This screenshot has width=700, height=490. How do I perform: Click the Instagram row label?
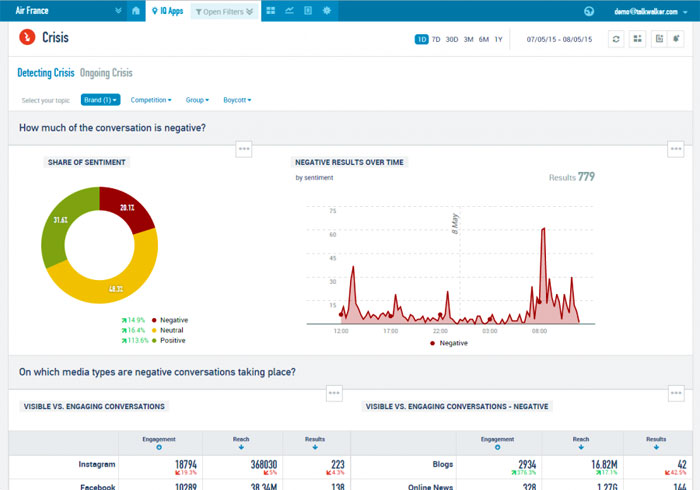pos(97,464)
